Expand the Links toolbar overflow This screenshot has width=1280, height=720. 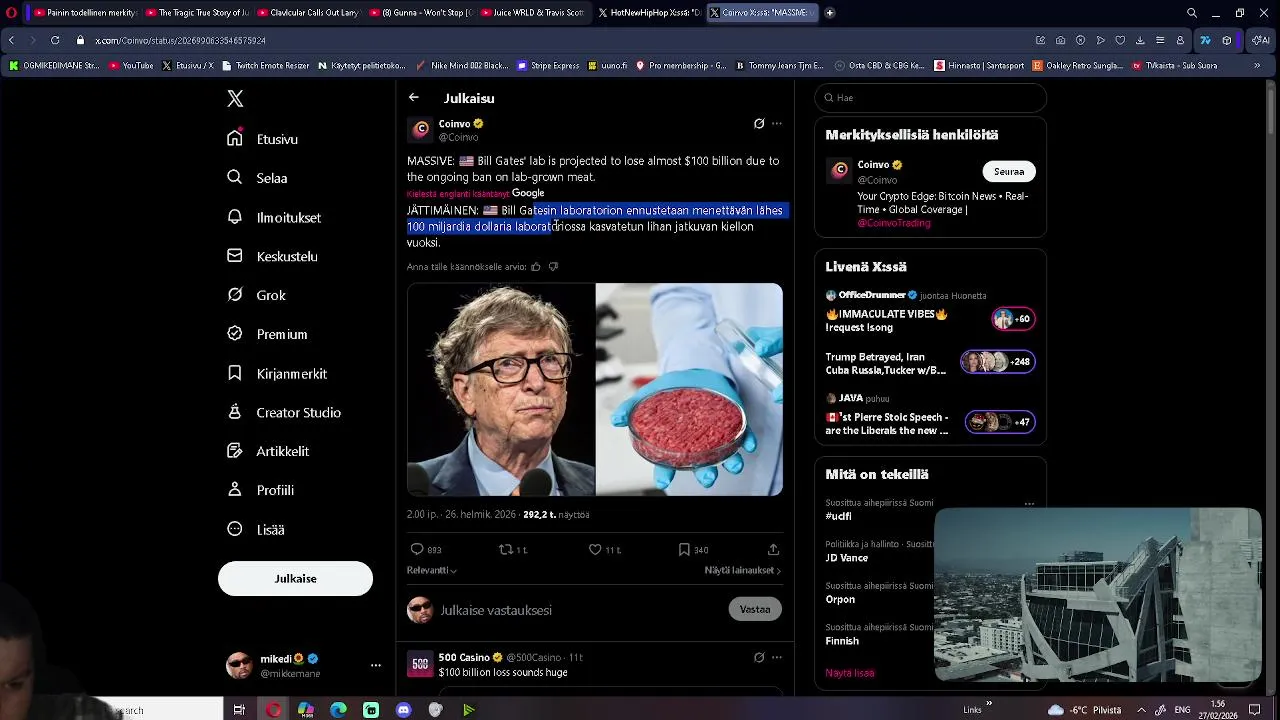pos(989,704)
